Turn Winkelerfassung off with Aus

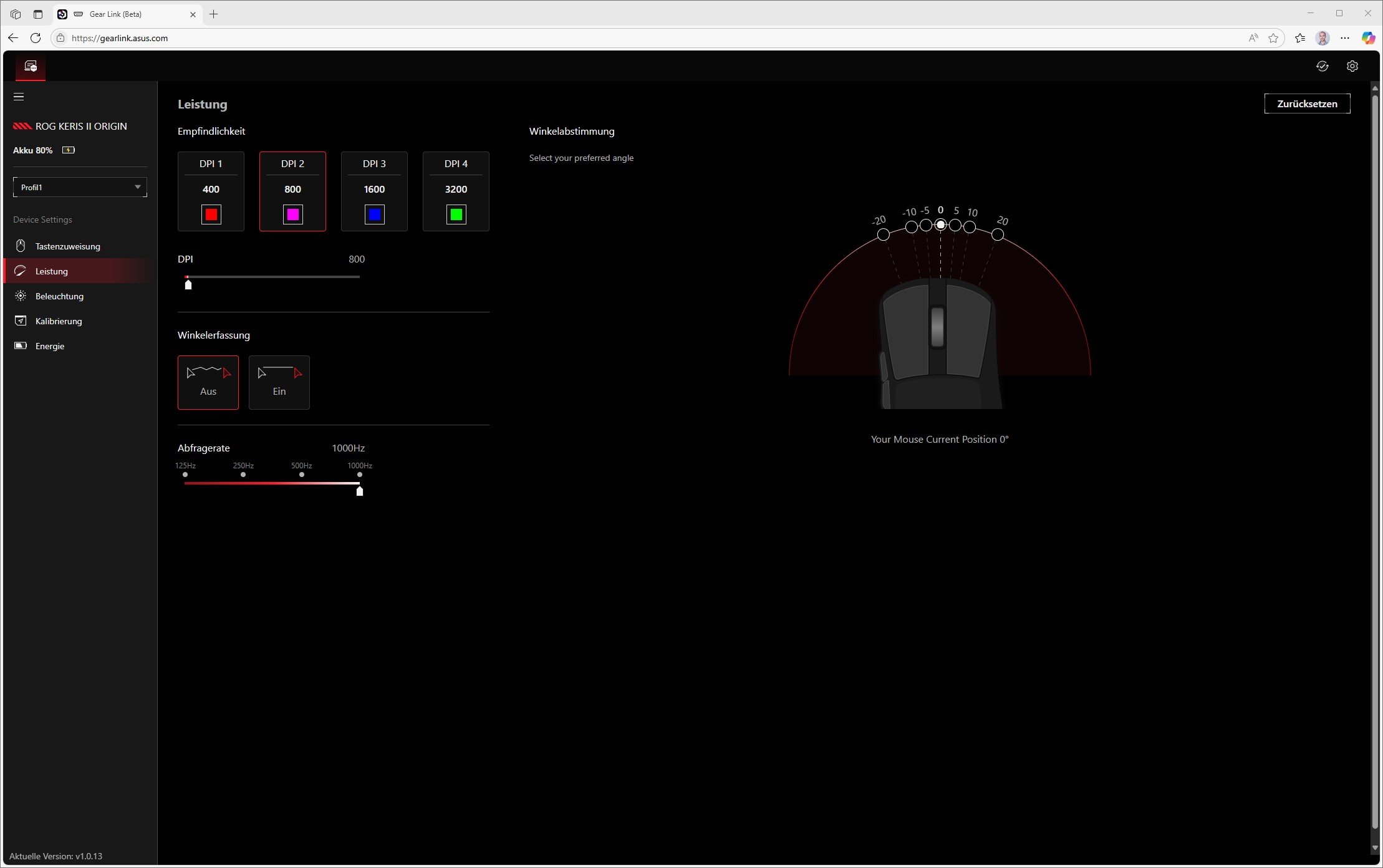[x=208, y=382]
